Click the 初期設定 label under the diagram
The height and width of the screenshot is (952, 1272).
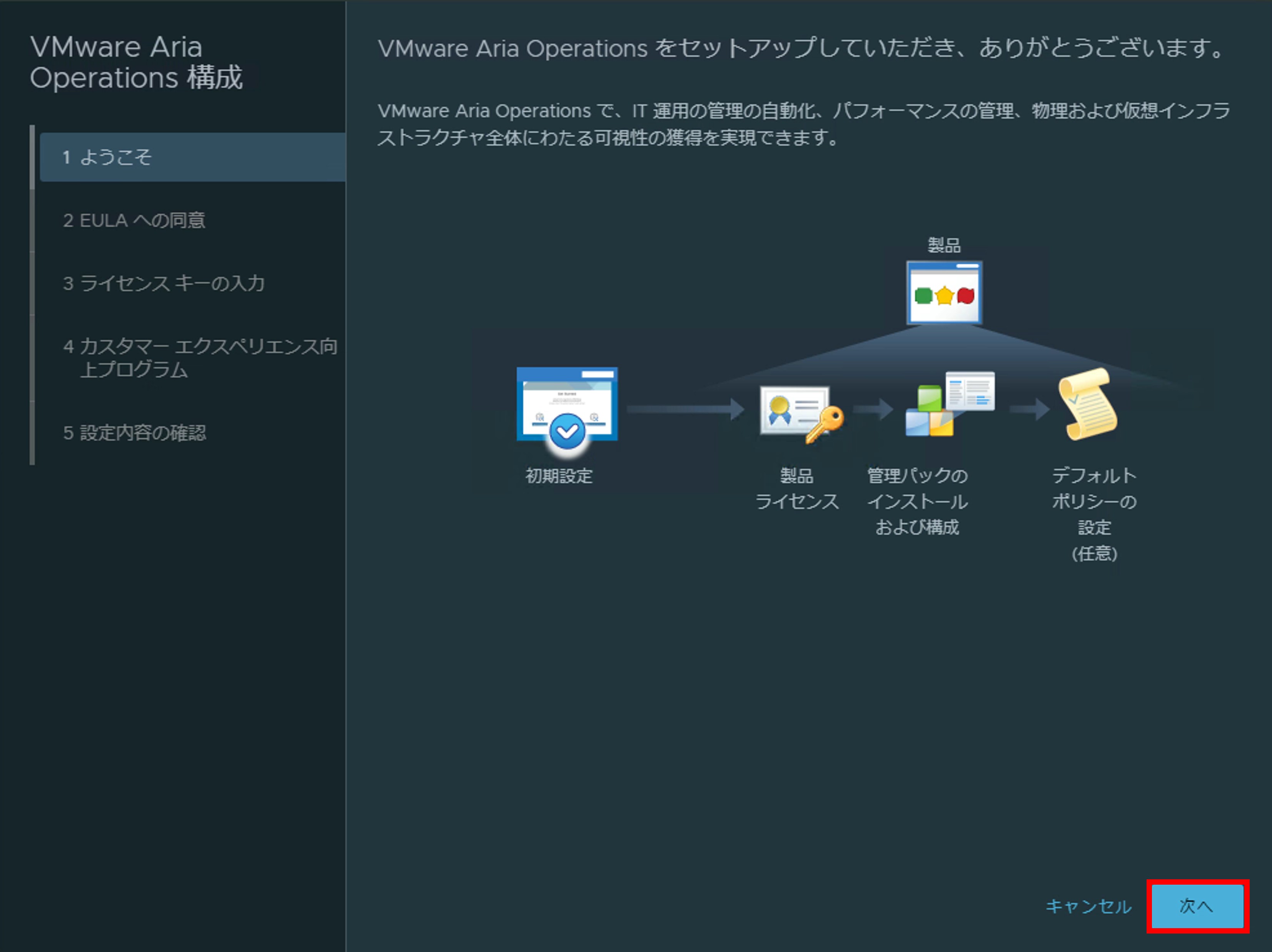(x=558, y=476)
